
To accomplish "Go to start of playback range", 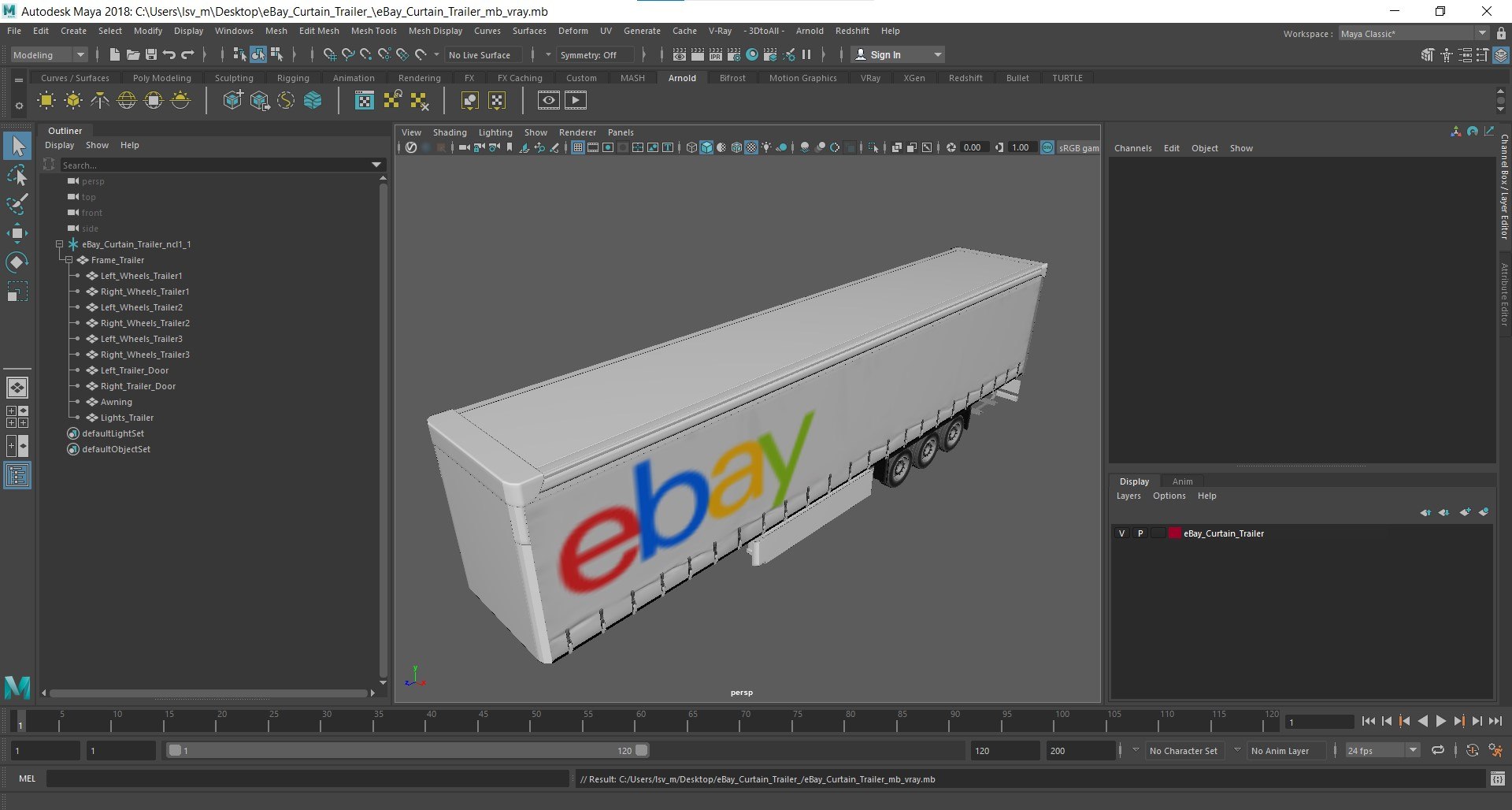I will [1368, 721].
